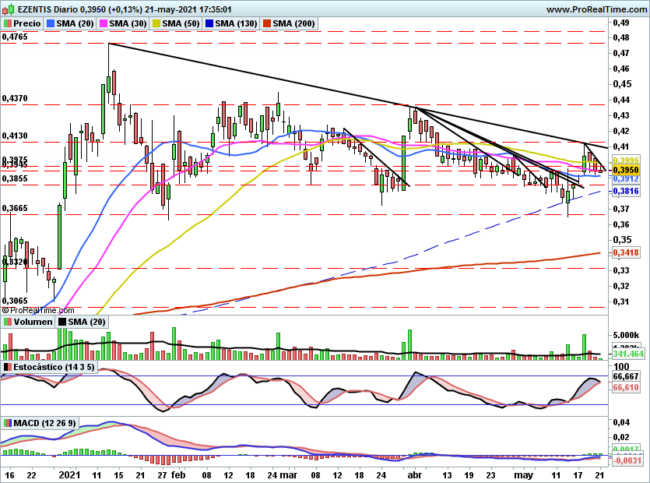
Task: Open the Estocástico (14 3 5) label
Action: tap(54, 367)
